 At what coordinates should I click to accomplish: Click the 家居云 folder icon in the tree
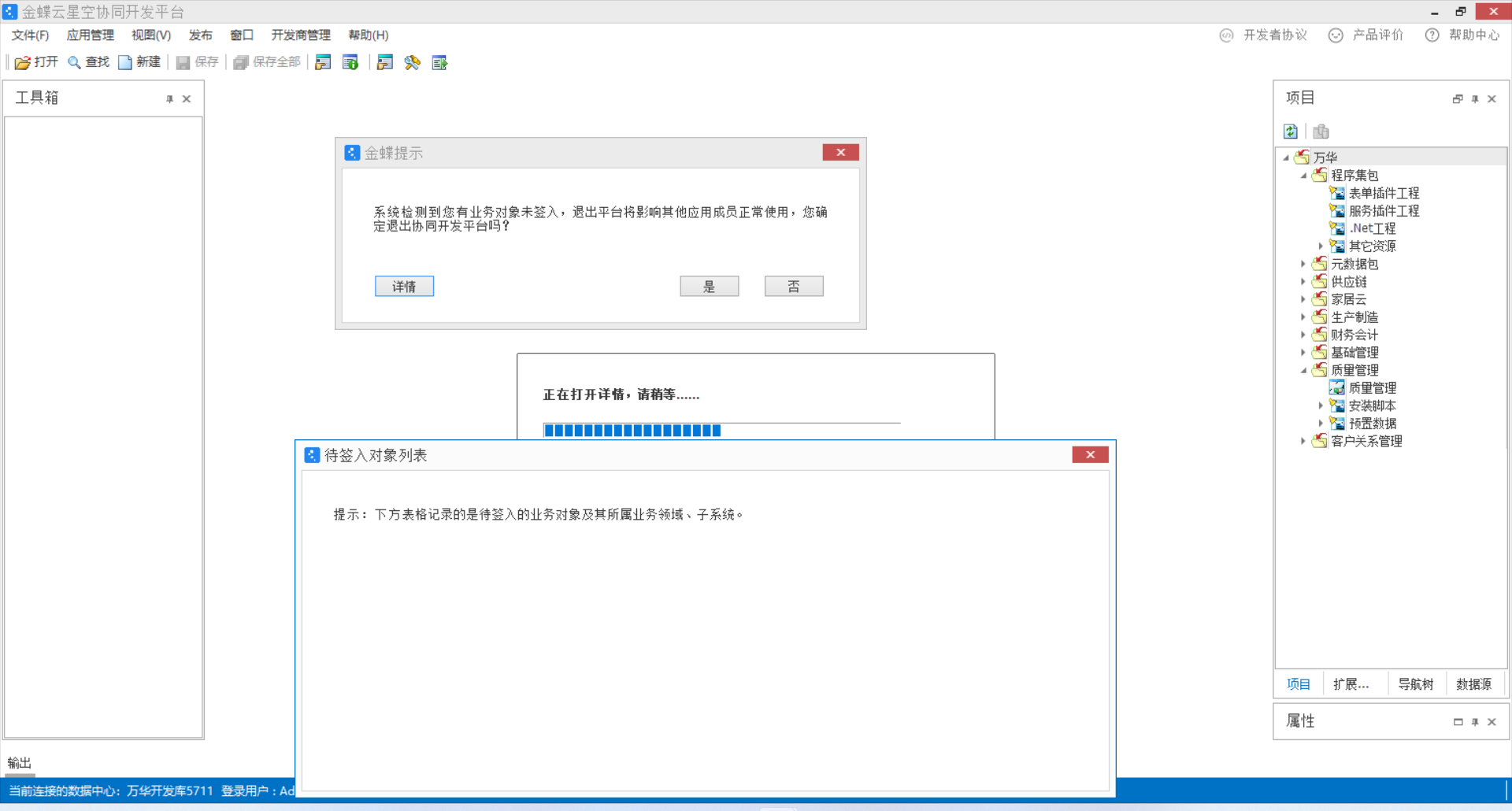(x=1320, y=299)
